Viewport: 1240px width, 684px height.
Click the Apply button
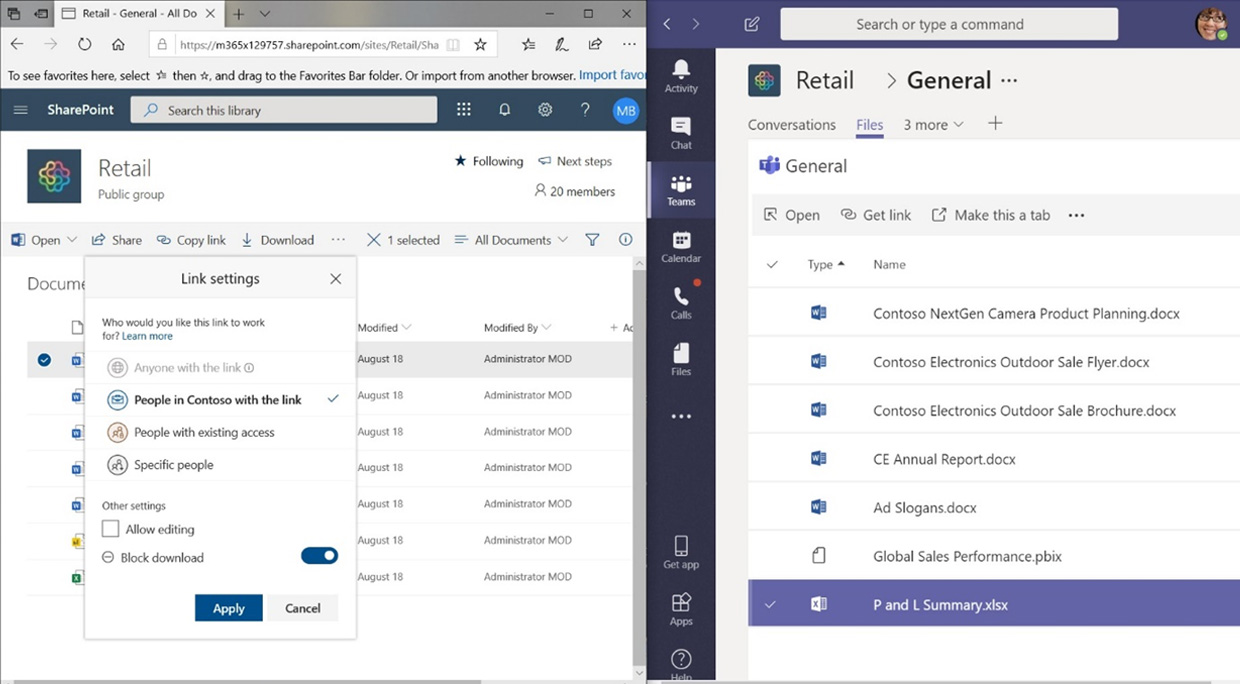[x=228, y=608]
